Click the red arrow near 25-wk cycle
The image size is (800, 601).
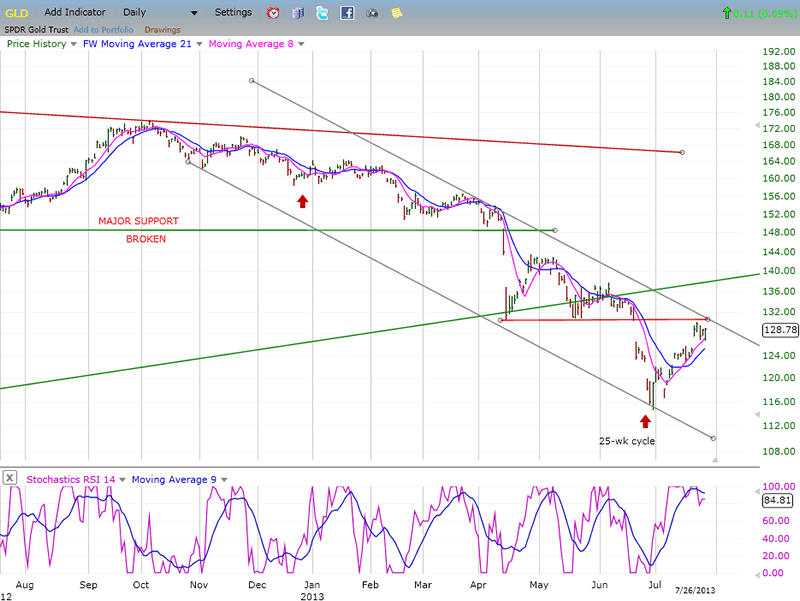point(645,421)
